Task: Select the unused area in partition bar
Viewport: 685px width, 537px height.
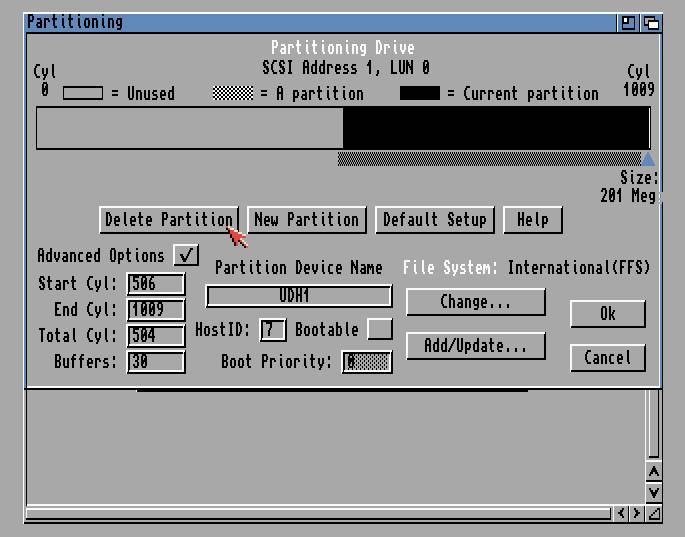Action: [x=189, y=128]
